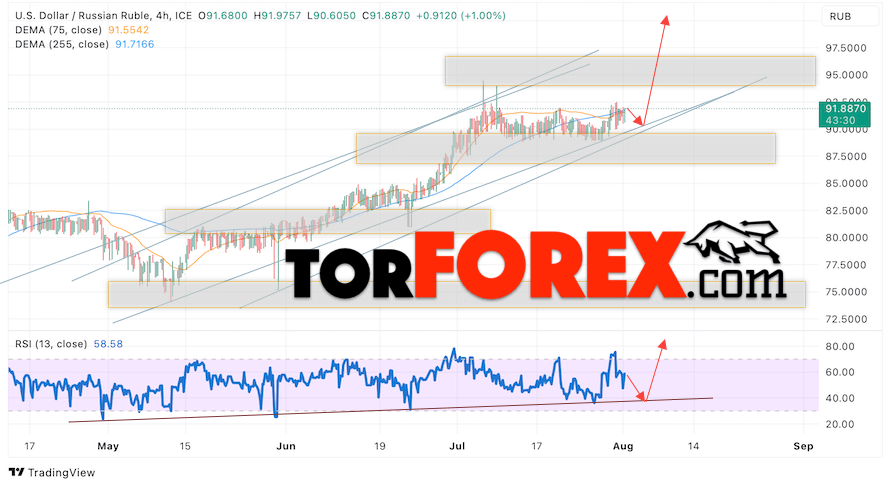Screen dimensions: 891x487
Task: Click the open price O91.6800 value
Action: pos(223,16)
